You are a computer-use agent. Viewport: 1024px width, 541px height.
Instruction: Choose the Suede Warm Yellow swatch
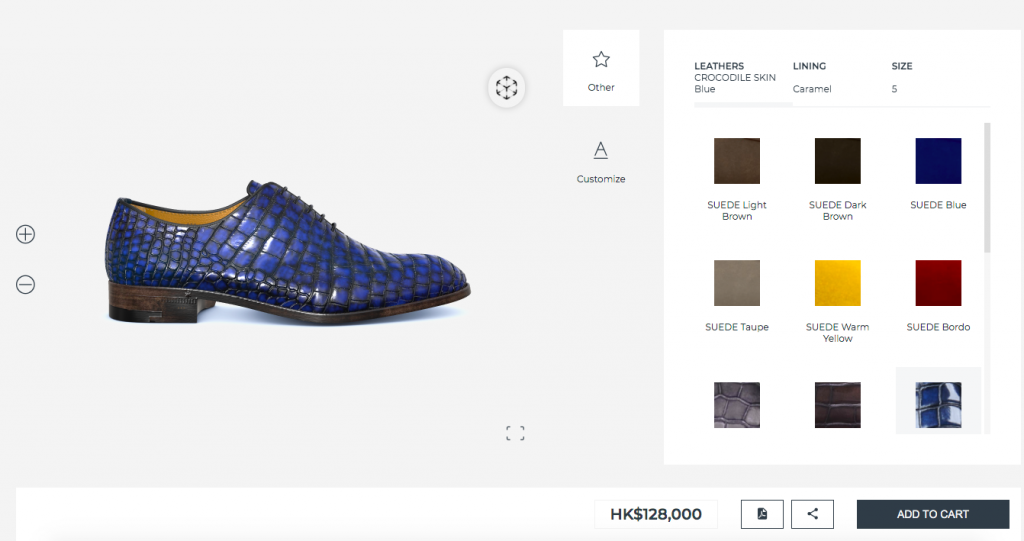[838, 283]
